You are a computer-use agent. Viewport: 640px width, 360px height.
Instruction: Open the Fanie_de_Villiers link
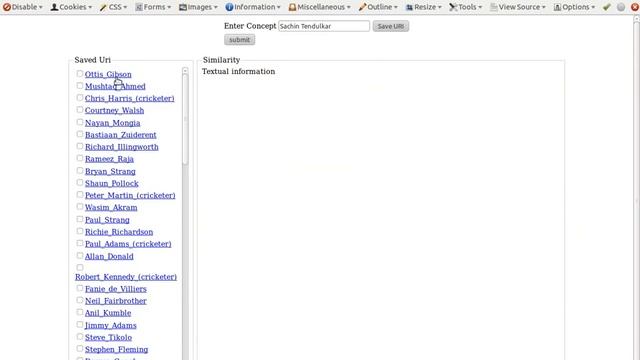point(116,289)
